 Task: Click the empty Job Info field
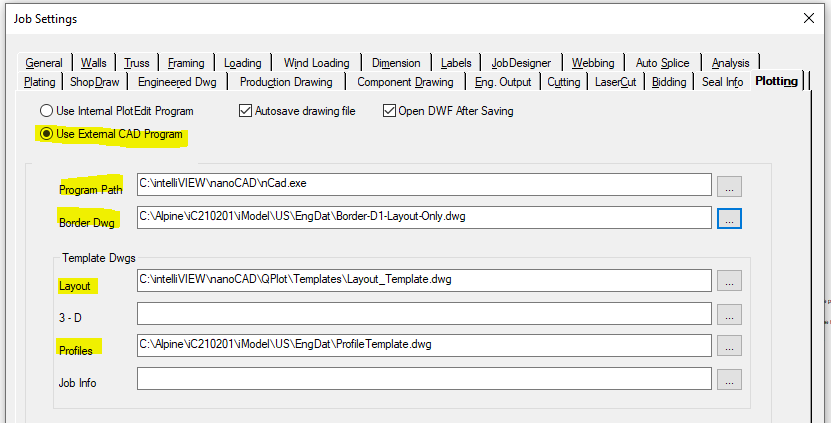point(424,379)
